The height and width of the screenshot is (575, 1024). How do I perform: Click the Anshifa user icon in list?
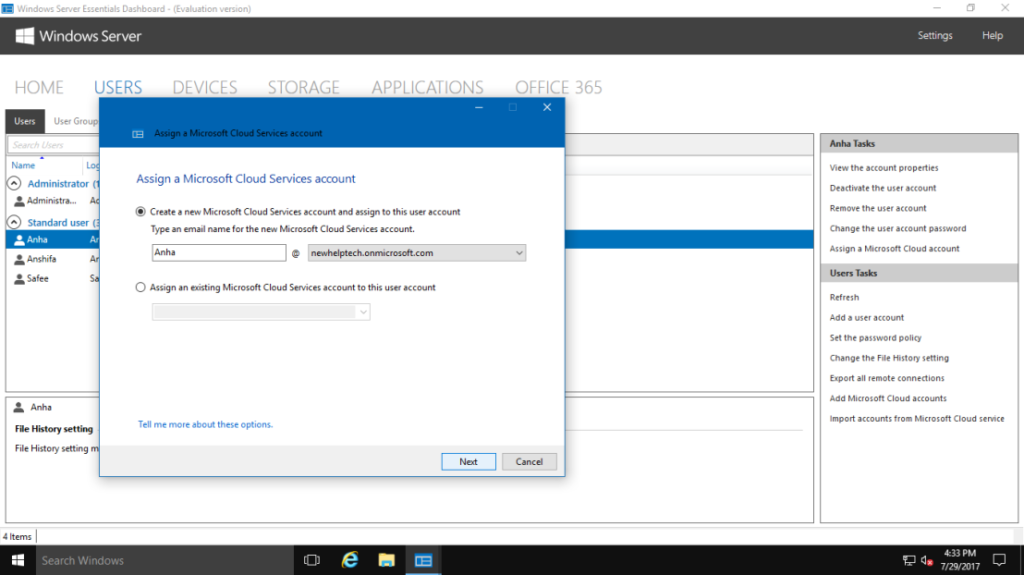20,259
